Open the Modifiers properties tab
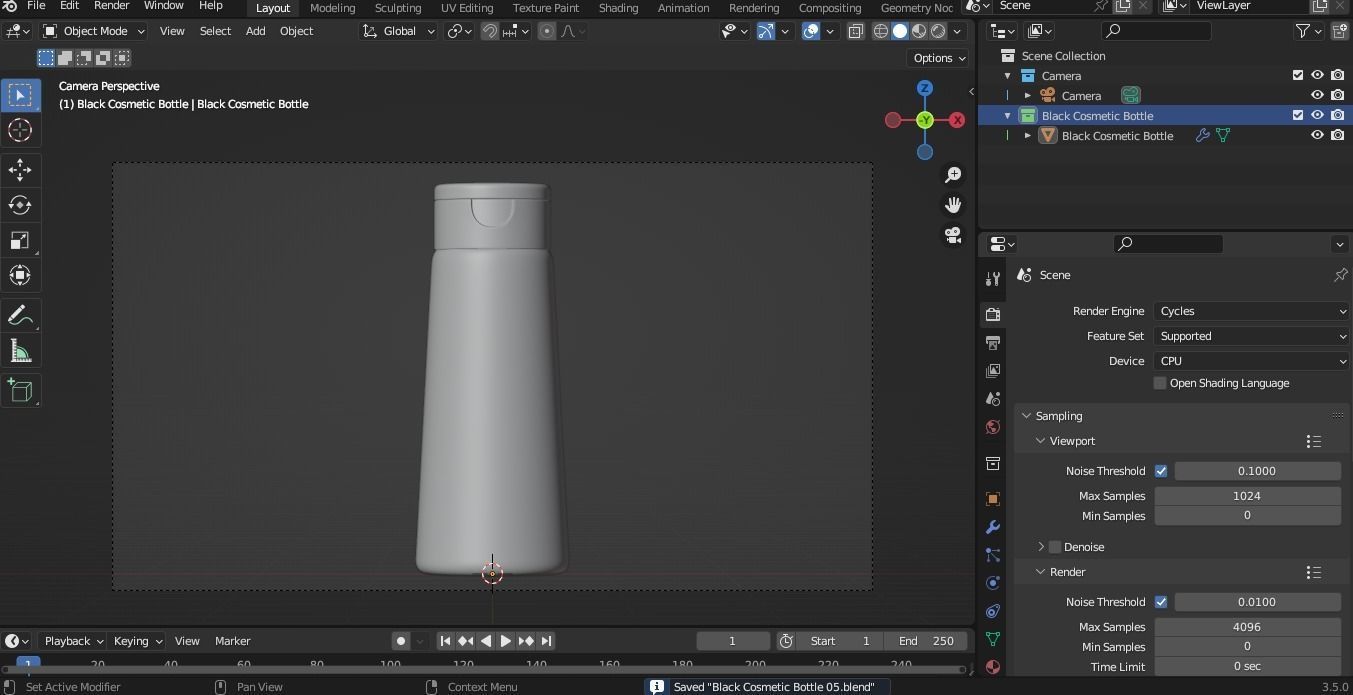Viewport: 1353px width, 695px height. (992, 526)
